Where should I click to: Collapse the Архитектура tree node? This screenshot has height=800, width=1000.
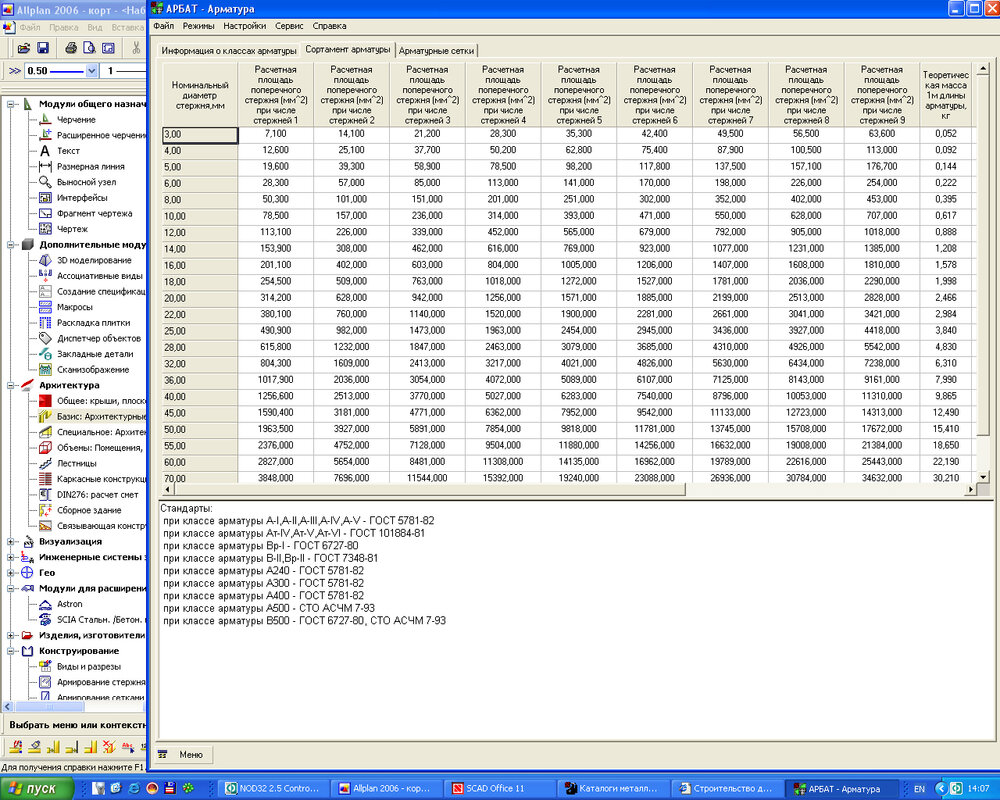click(x=12, y=385)
